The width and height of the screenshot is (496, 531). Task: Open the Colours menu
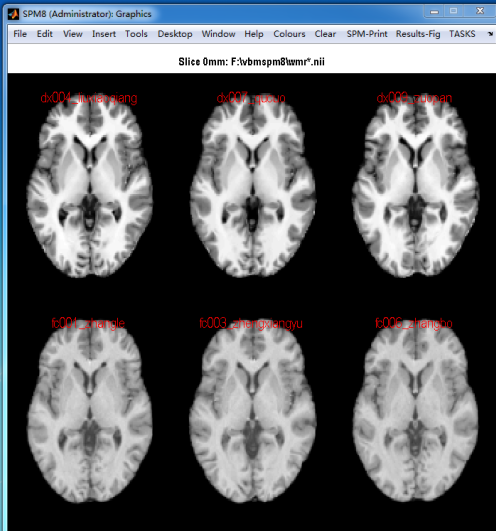pos(289,34)
